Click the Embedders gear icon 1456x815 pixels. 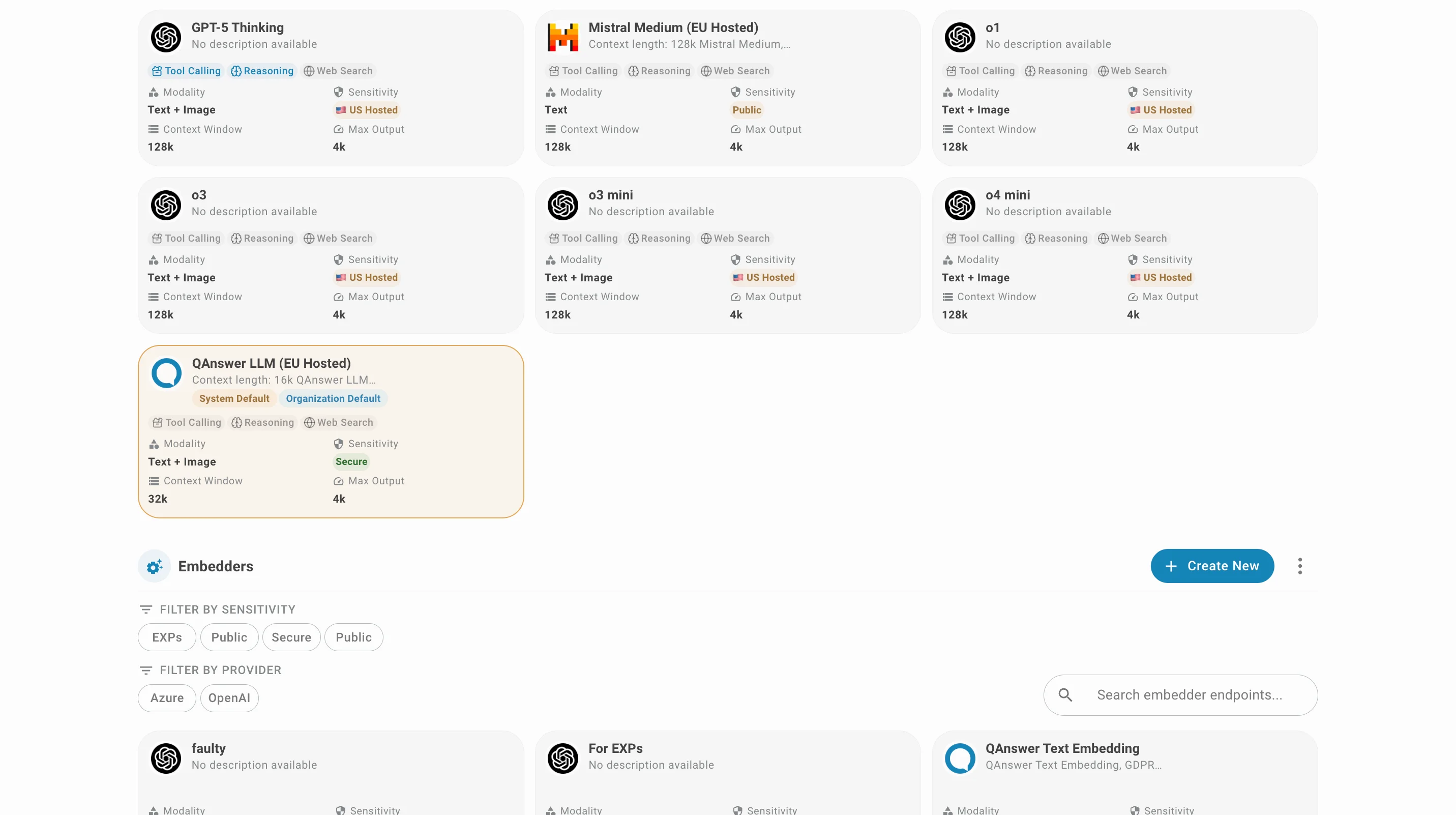coord(154,566)
